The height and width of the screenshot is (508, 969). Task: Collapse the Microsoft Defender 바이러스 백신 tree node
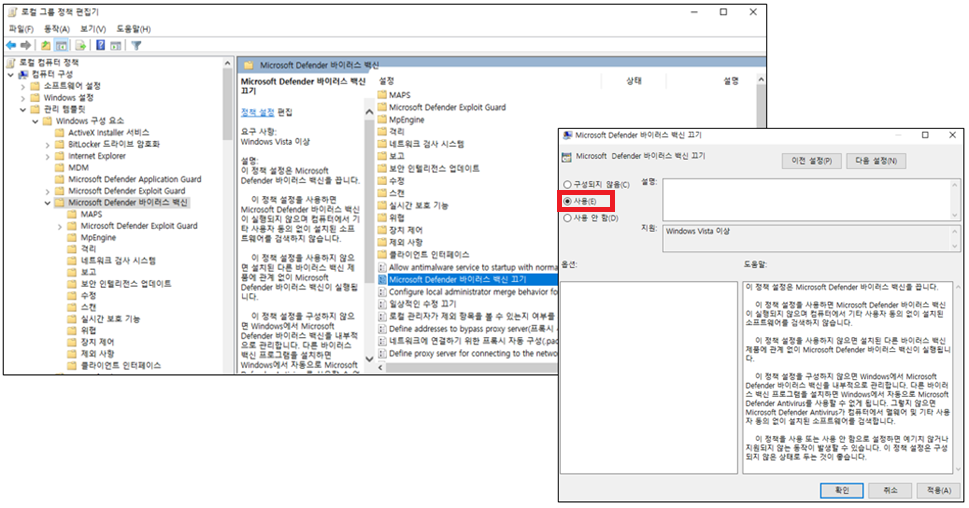click(x=48, y=203)
